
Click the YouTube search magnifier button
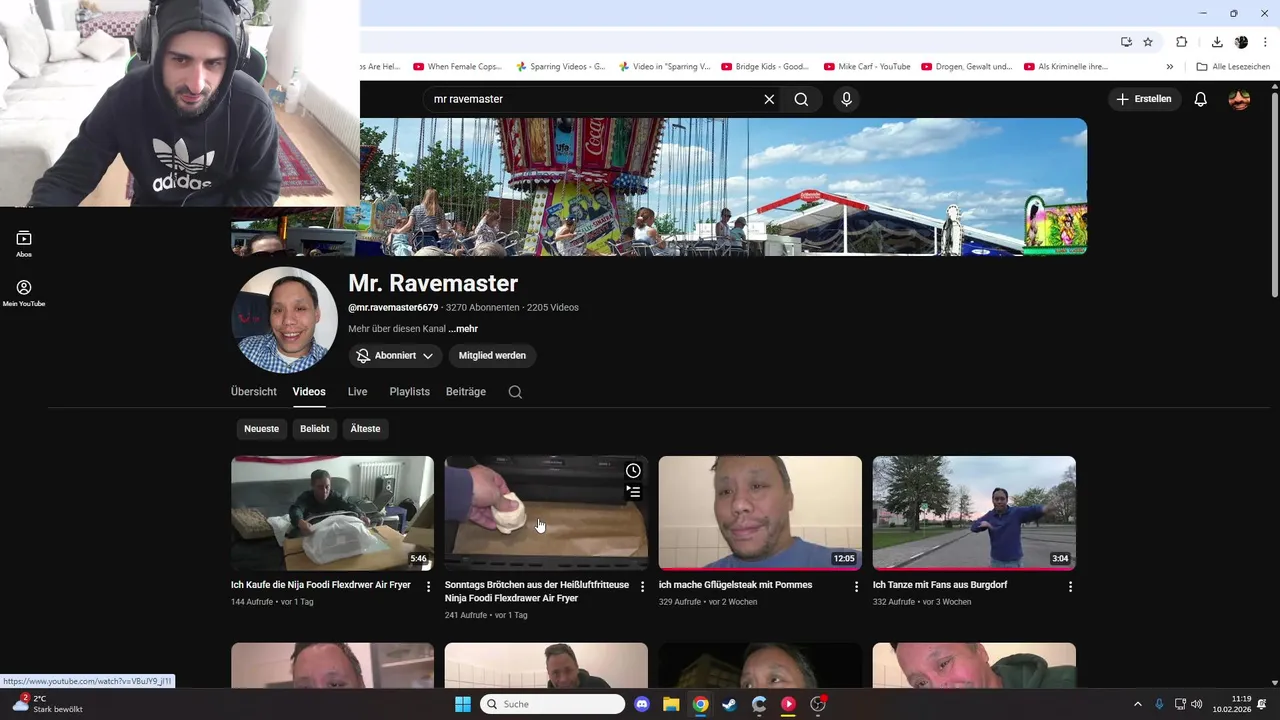click(801, 99)
